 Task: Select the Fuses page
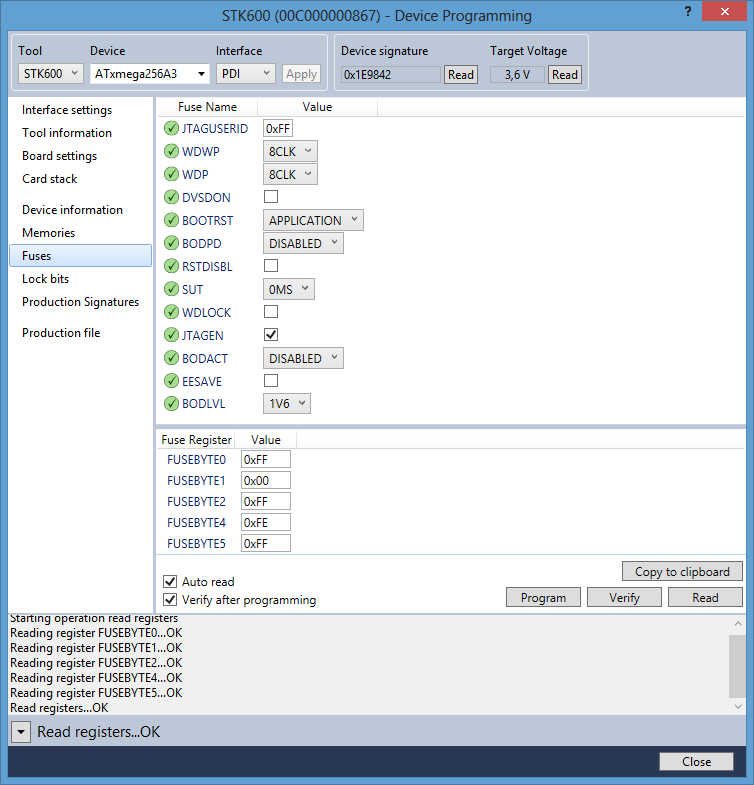click(x=81, y=256)
